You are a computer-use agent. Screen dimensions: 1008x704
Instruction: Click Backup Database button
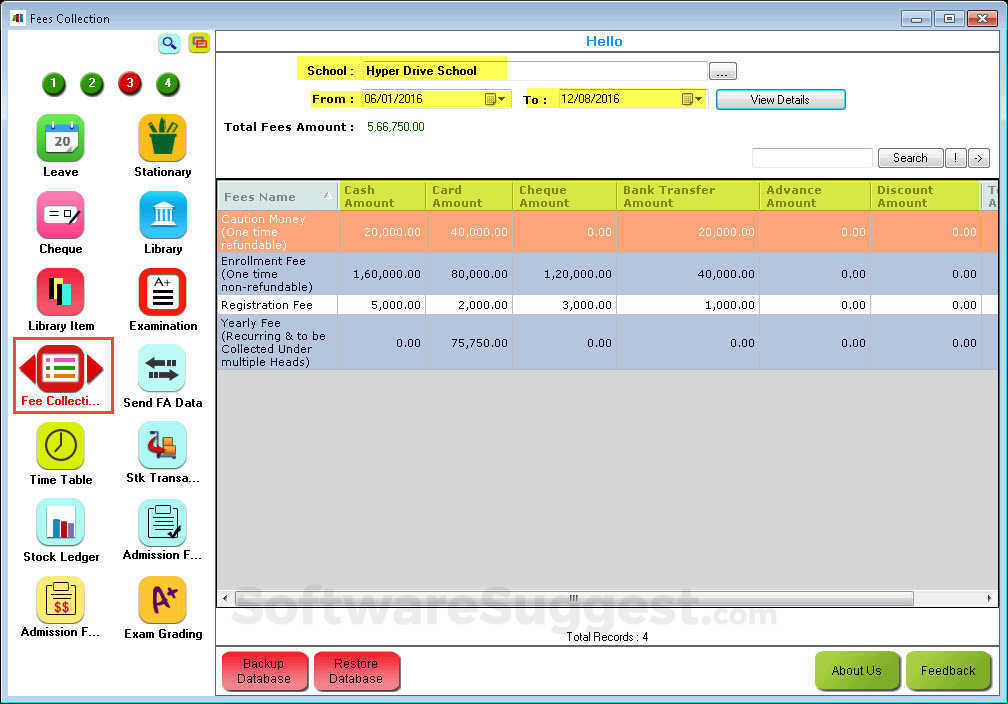(264, 671)
